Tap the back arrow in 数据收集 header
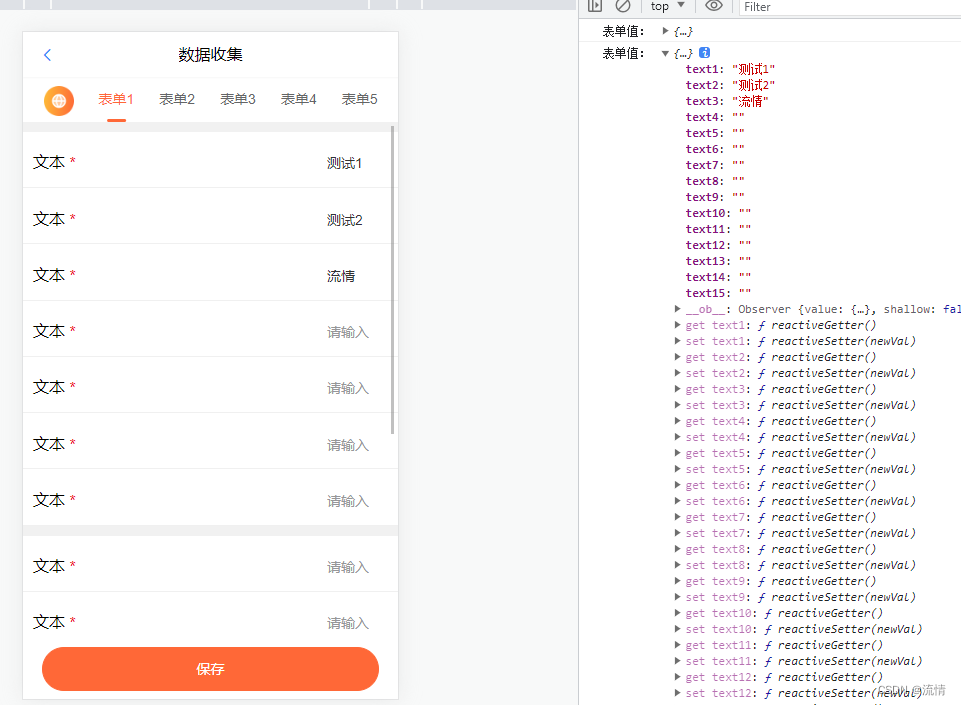961x705 pixels. (47, 55)
